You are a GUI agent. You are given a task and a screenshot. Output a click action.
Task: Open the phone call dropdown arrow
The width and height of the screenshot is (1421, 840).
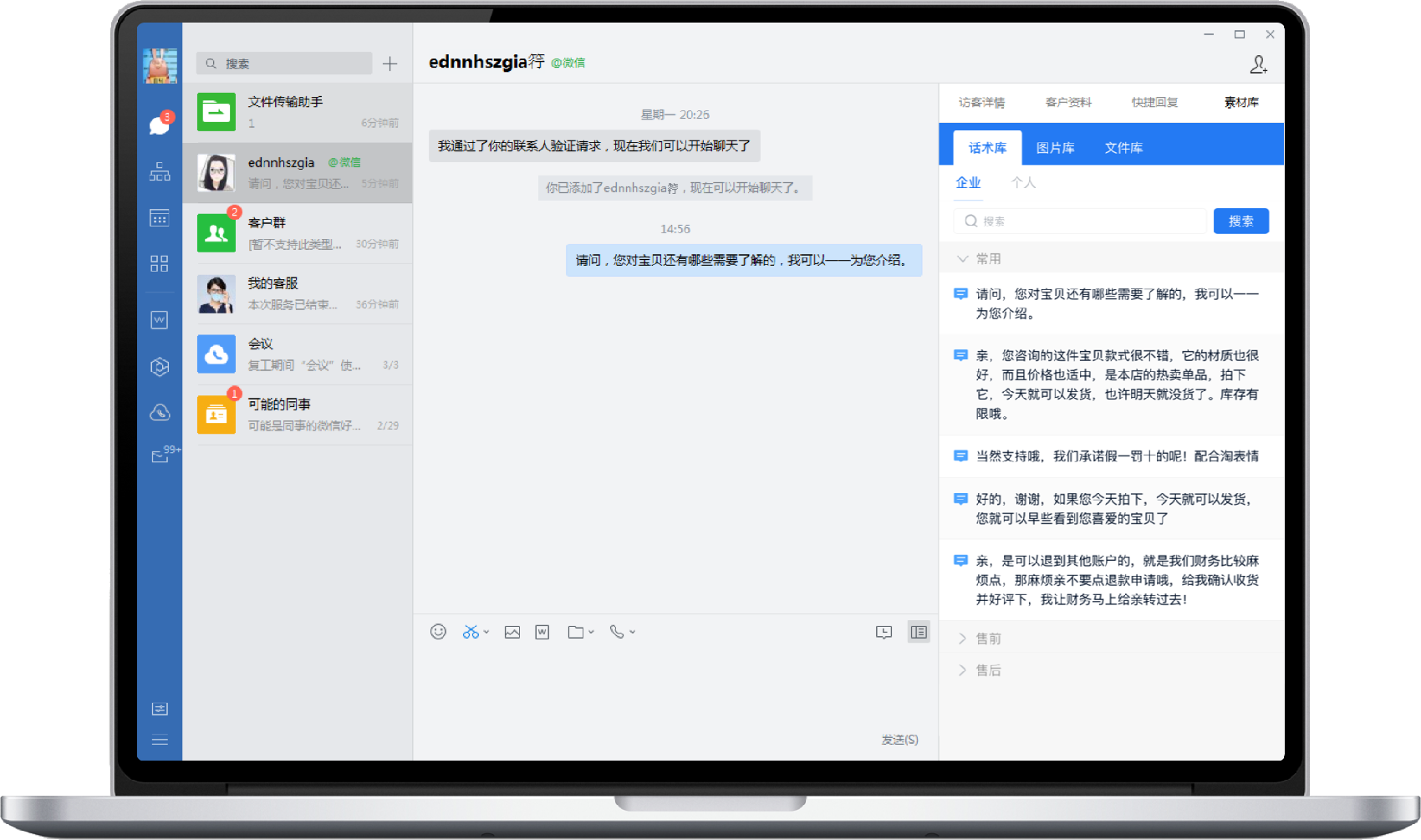(633, 632)
